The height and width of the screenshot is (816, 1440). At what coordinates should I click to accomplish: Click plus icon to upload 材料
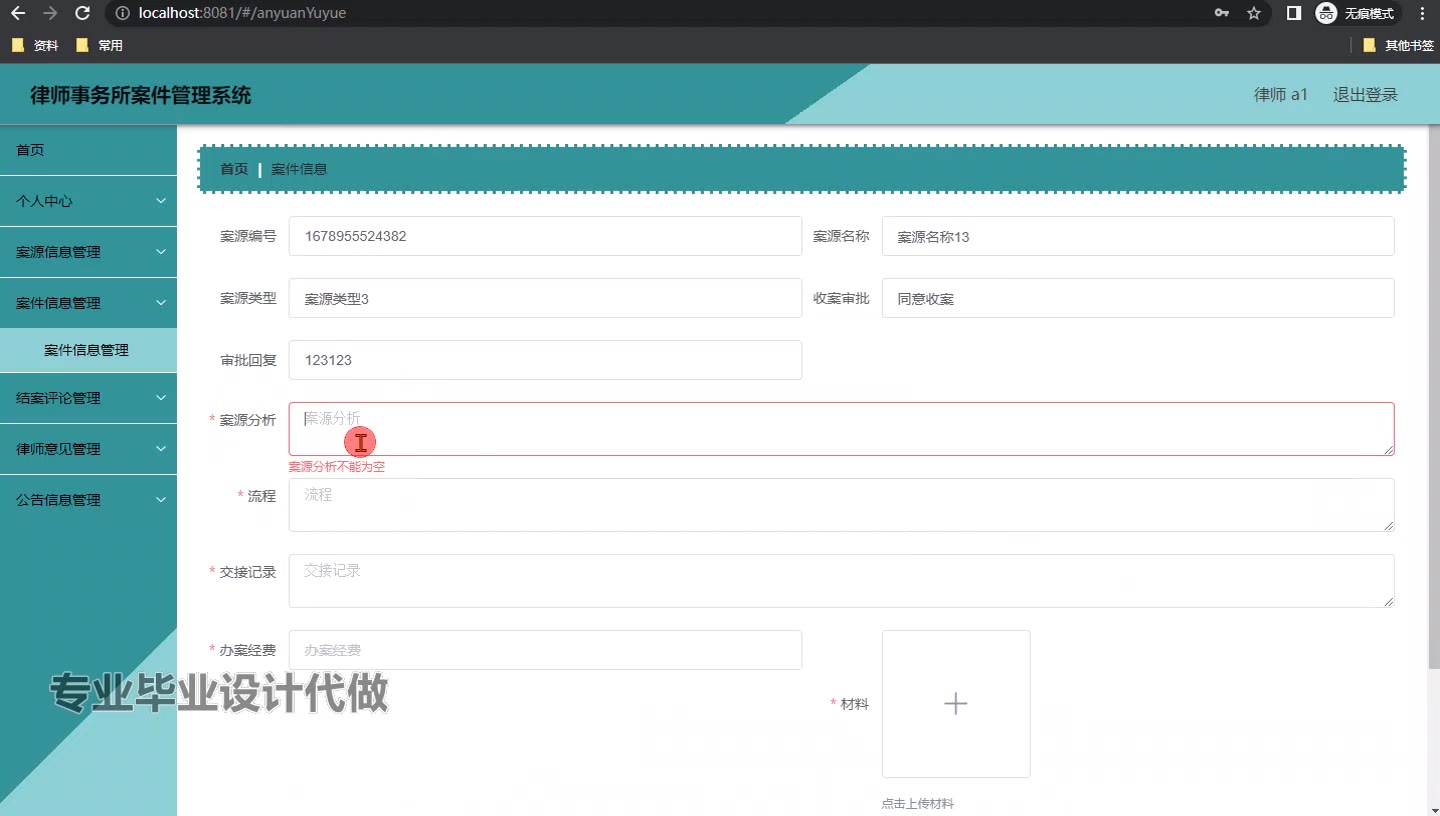point(955,704)
